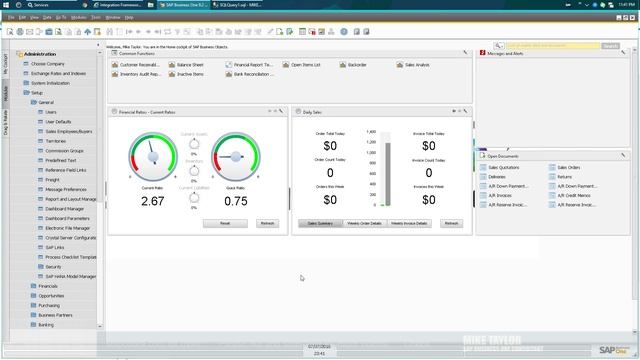Screen dimensions: 640x360
Task: Click the Messages and Alerts wrench icon
Action: (x=623, y=53)
